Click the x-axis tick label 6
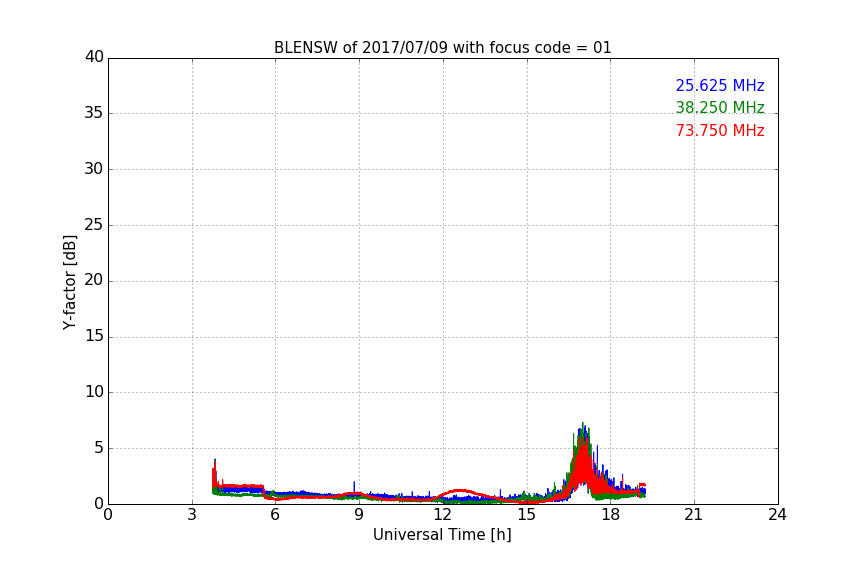The height and width of the screenshot is (576, 864). click(275, 515)
